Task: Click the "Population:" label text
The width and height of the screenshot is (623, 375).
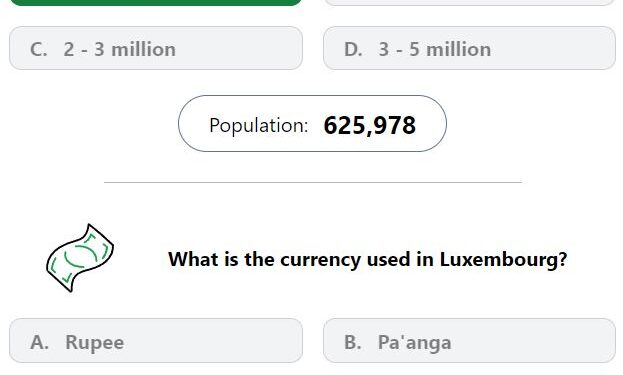Action: pyautogui.click(x=259, y=126)
